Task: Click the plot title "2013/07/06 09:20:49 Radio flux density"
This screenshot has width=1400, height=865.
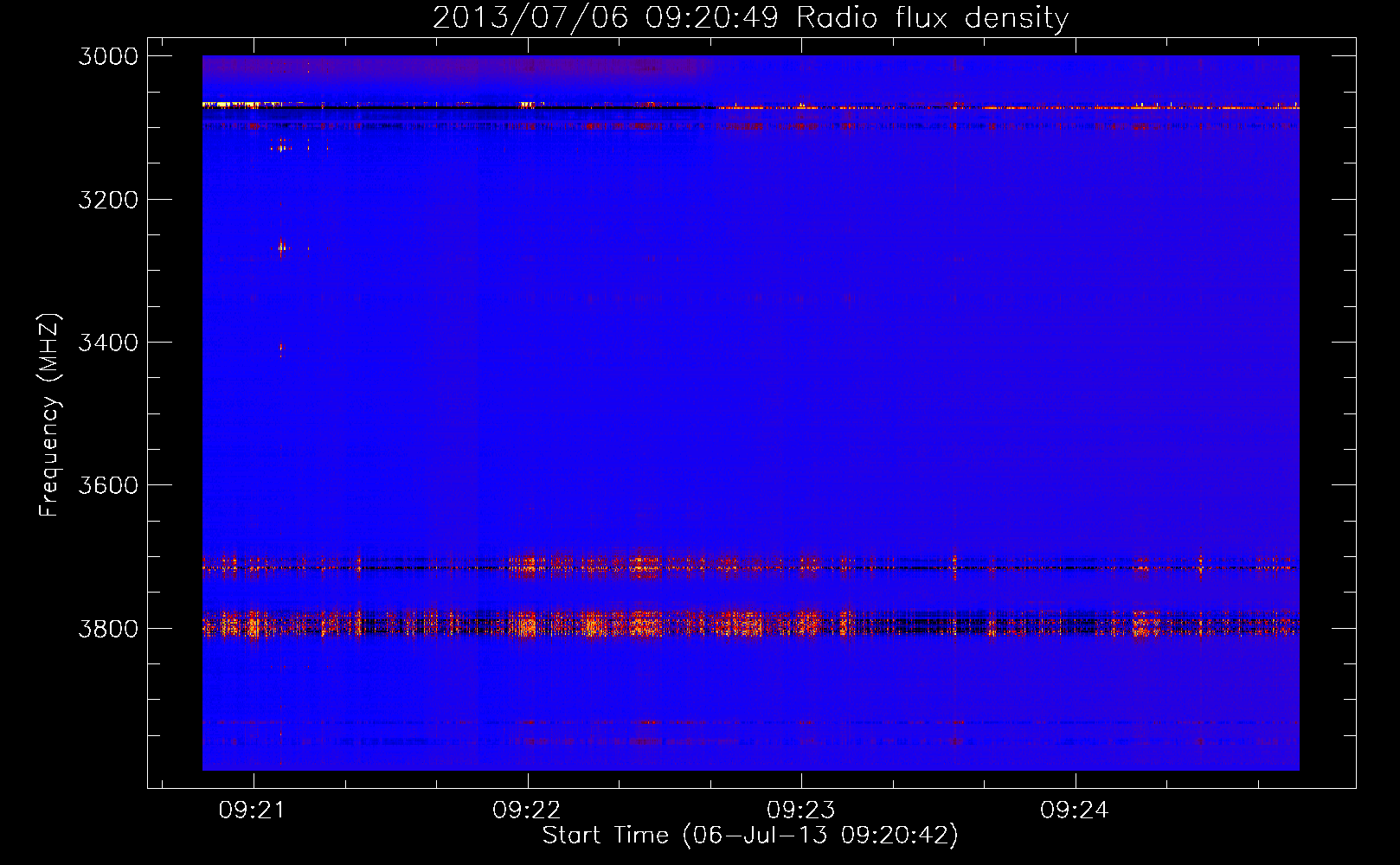Action: pyautogui.click(x=750, y=17)
